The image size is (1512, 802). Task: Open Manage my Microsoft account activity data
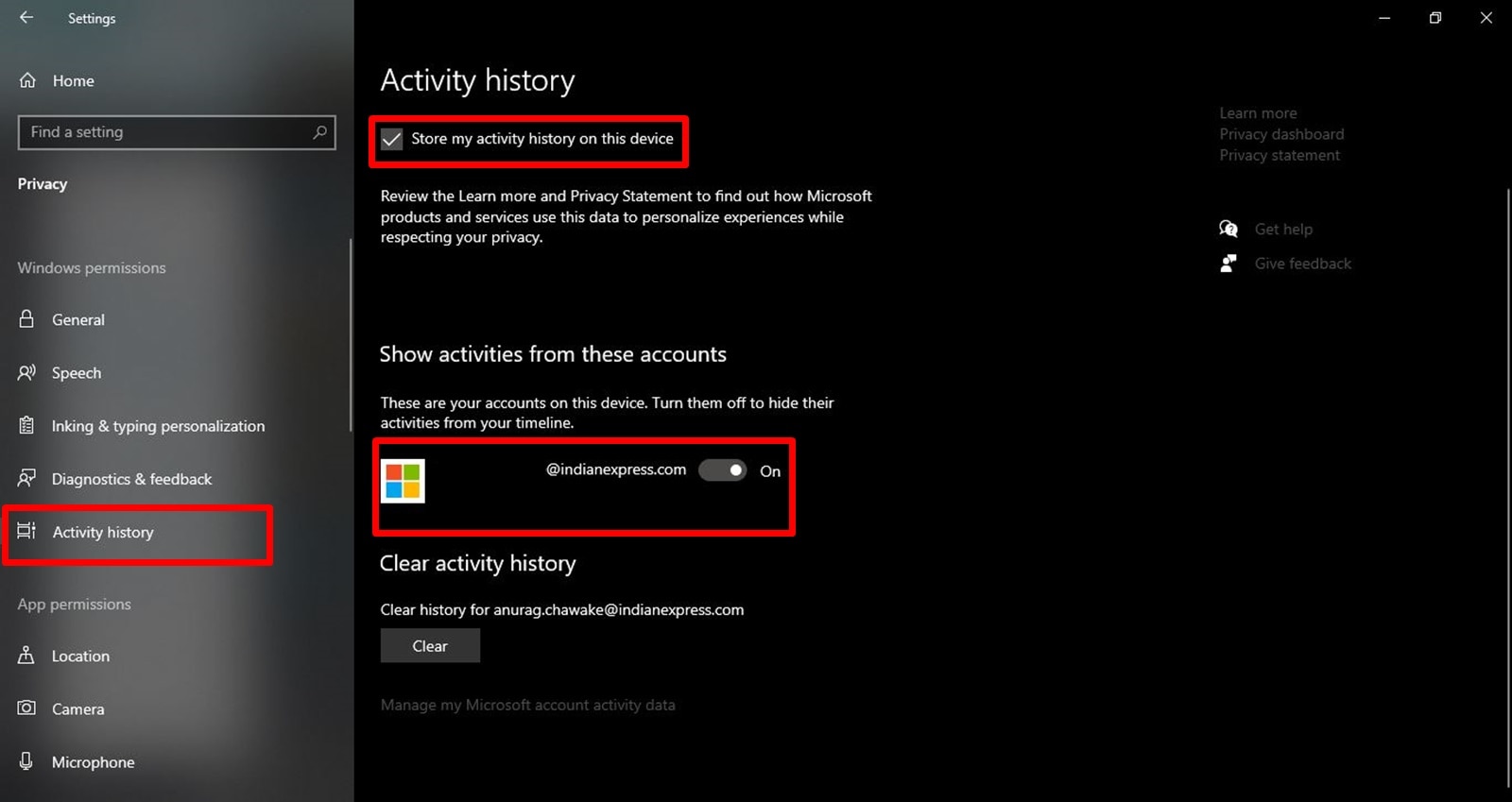[x=527, y=705]
